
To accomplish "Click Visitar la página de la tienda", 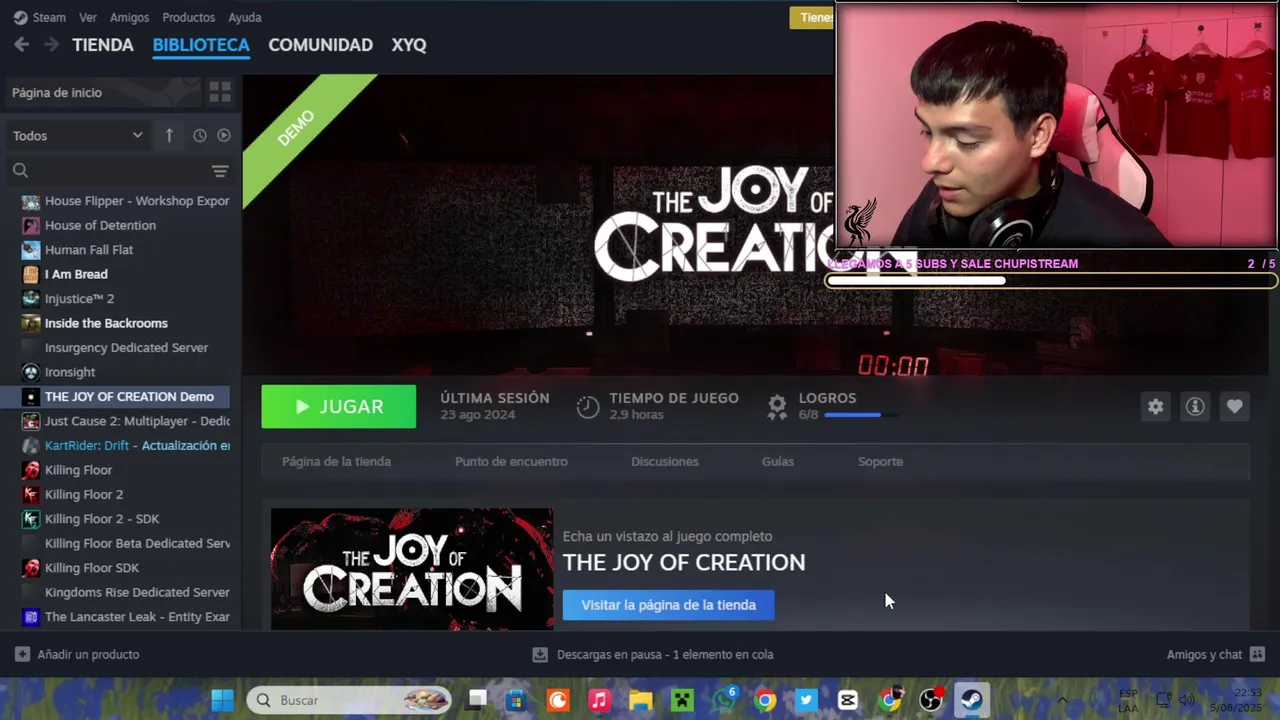I will (668, 605).
